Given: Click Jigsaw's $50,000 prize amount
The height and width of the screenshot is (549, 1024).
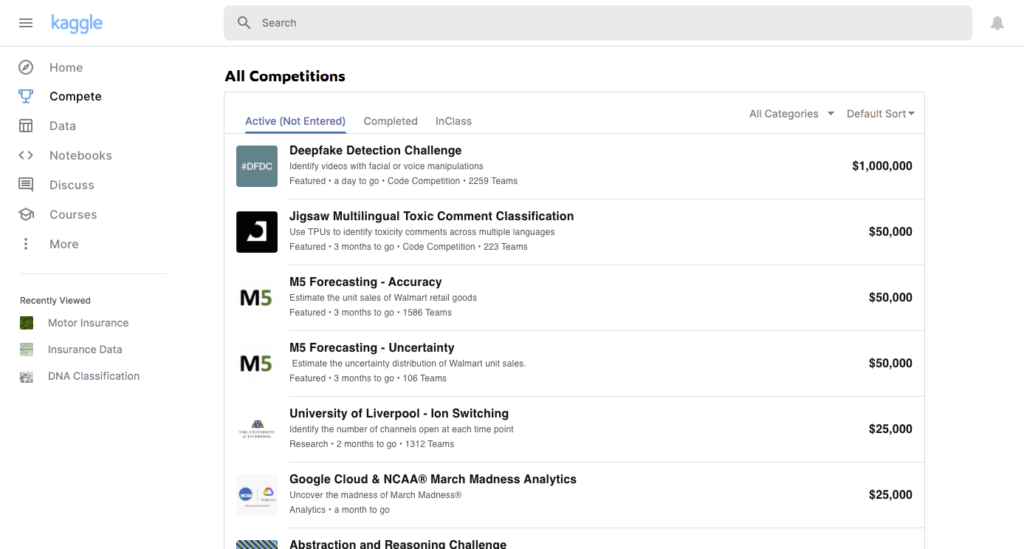Looking at the screenshot, I should (890, 232).
